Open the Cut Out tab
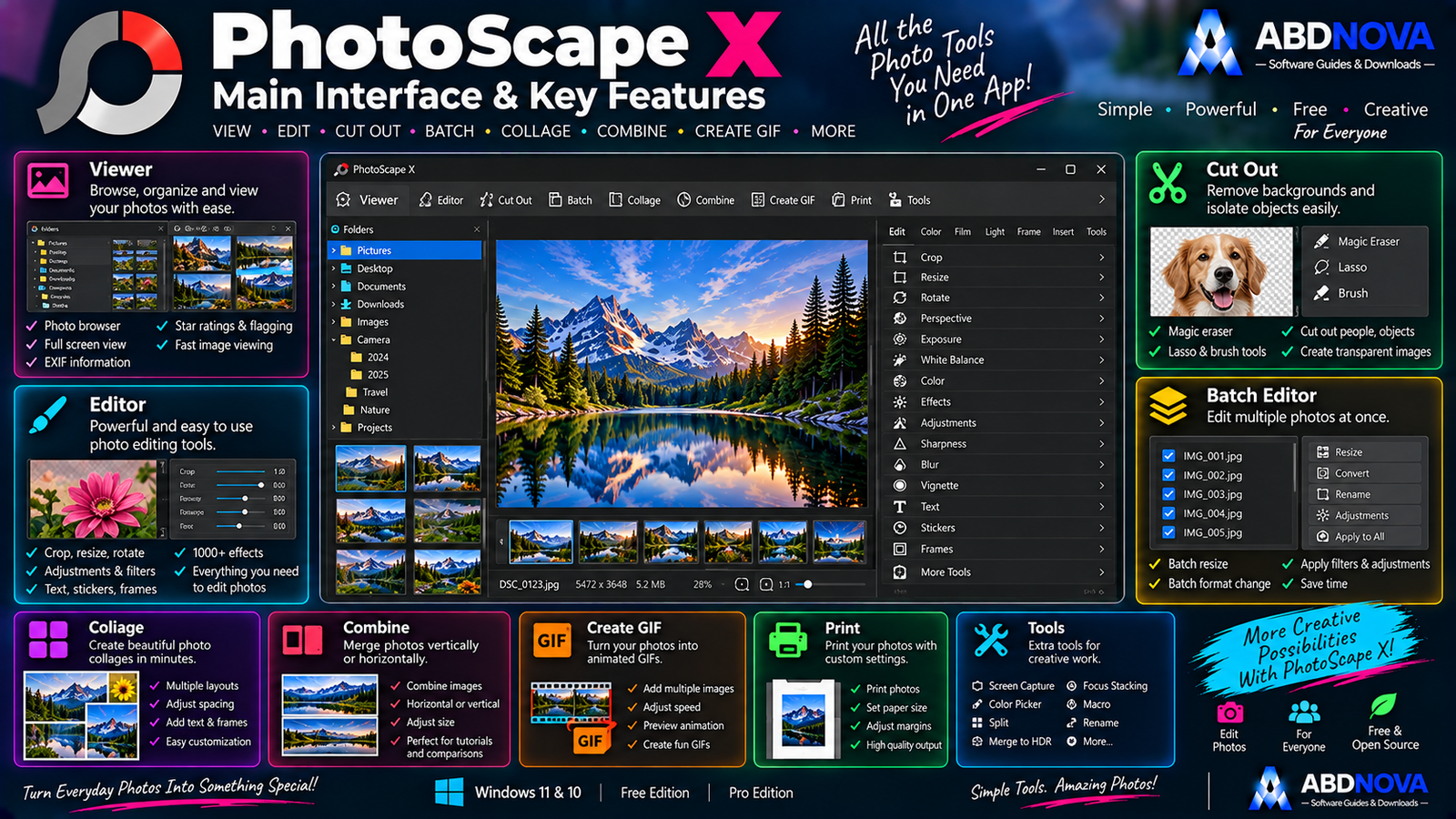The width and height of the screenshot is (1456, 819). pyautogui.click(x=506, y=200)
